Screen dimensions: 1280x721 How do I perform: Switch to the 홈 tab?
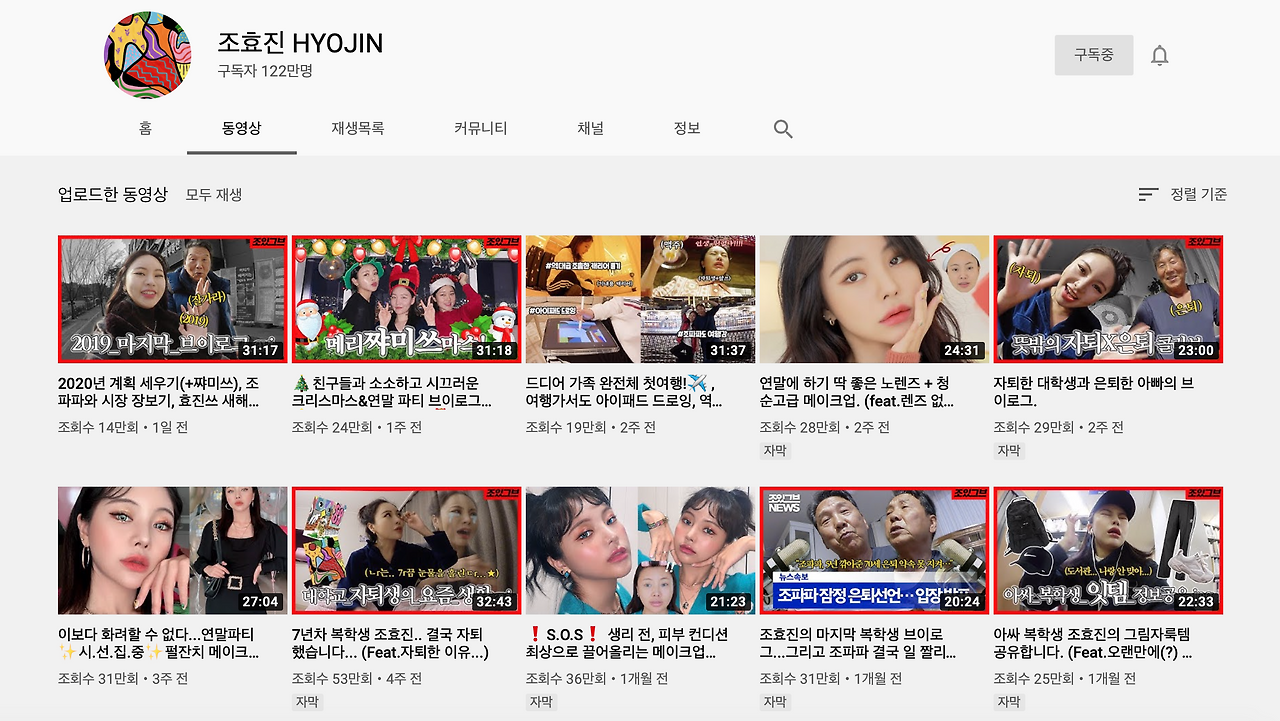point(146,128)
